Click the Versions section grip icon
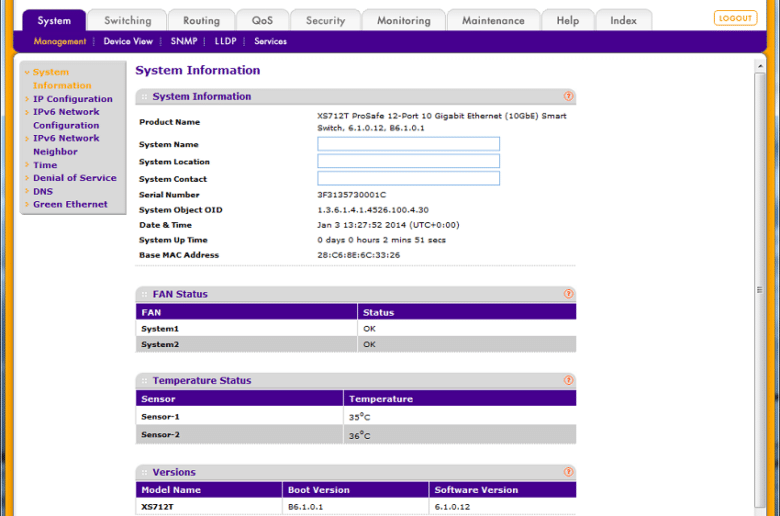780x516 pixels. (144, 472)
